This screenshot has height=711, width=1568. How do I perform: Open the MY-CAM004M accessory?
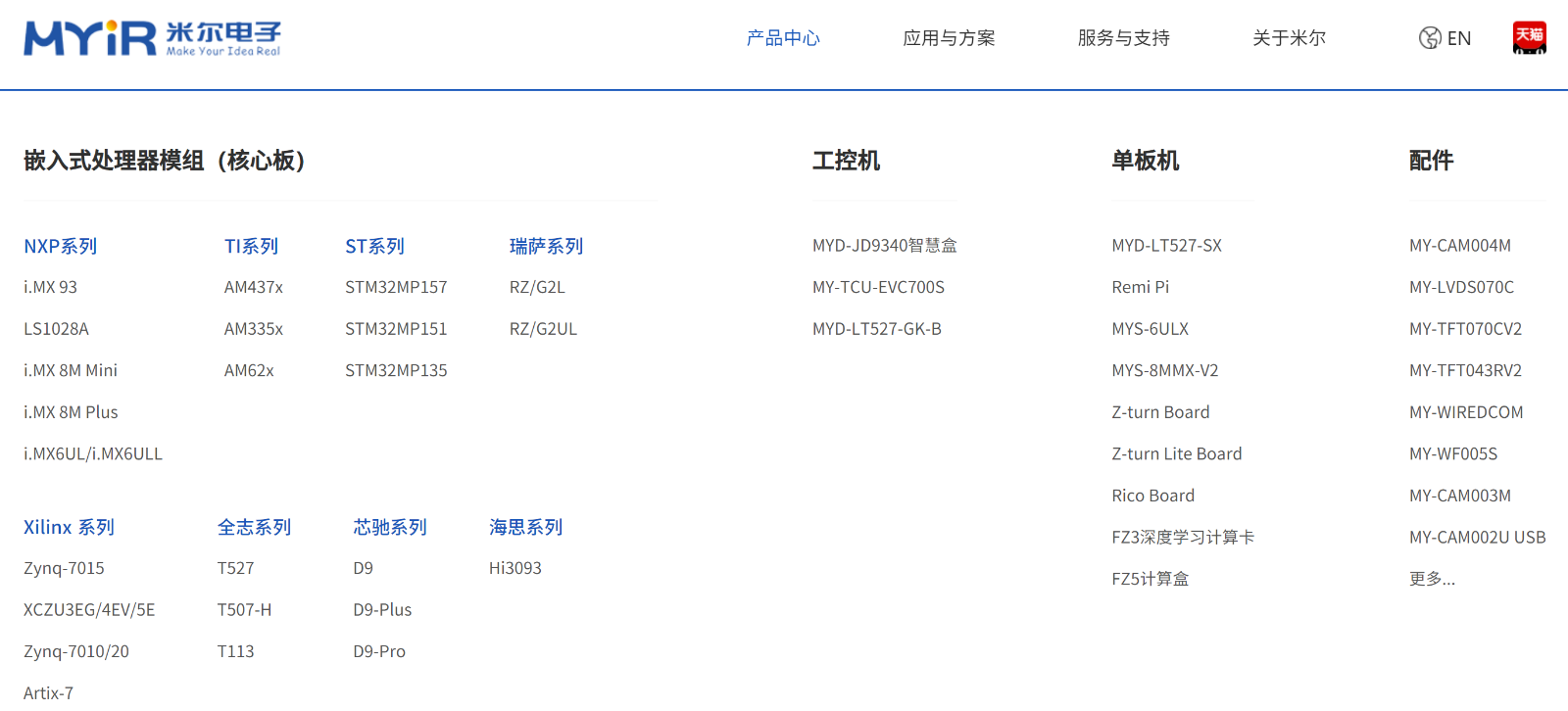[1459, 246]
